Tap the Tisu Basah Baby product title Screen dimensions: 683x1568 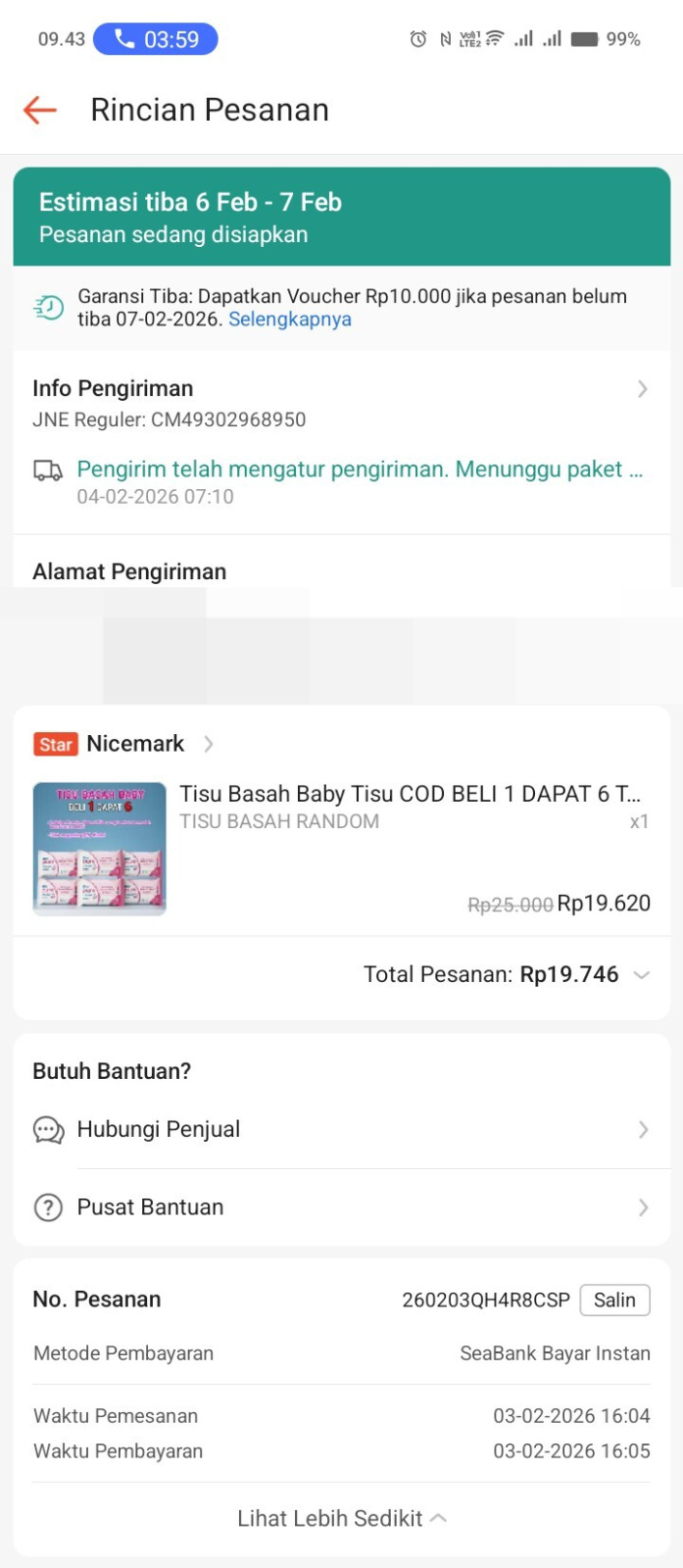[x=410, y=794]
